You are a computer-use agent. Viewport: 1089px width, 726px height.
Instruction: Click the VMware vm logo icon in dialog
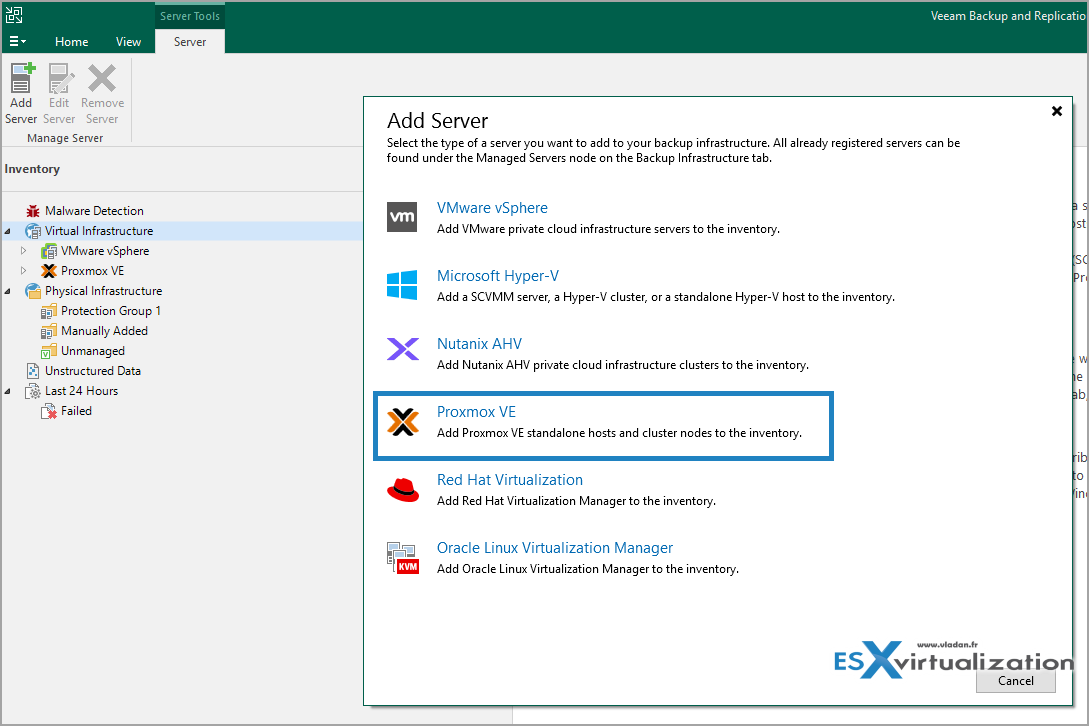click(x=402, y=217)
